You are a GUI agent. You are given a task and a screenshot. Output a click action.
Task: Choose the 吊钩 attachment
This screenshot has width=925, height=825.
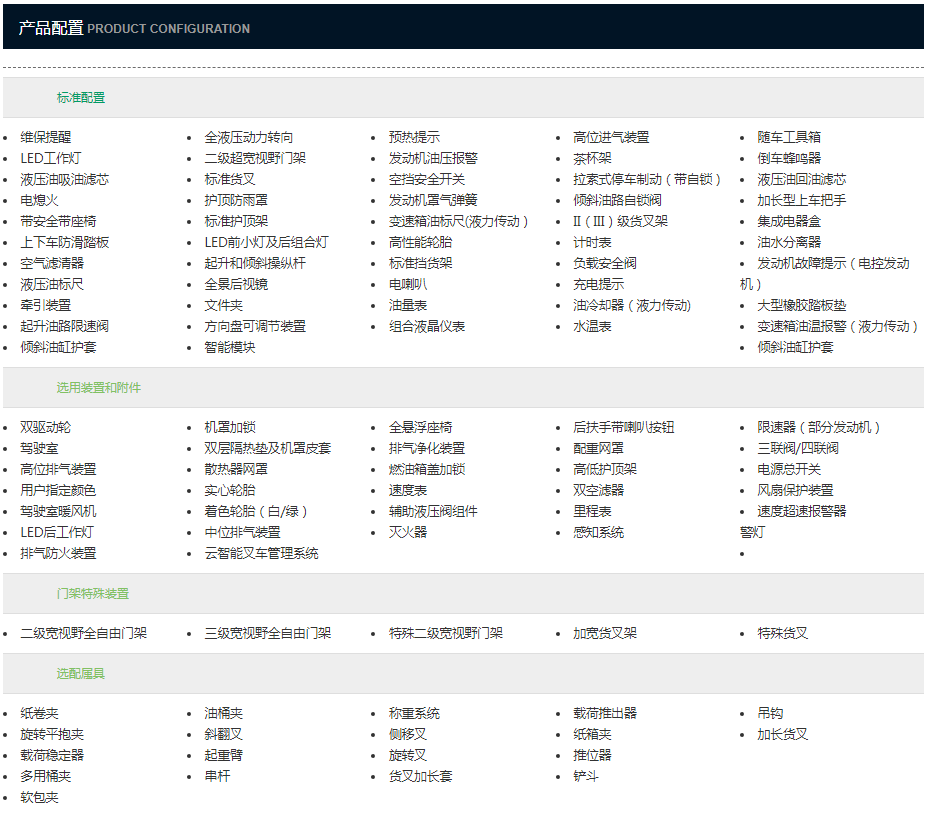(x=770, y=713)
